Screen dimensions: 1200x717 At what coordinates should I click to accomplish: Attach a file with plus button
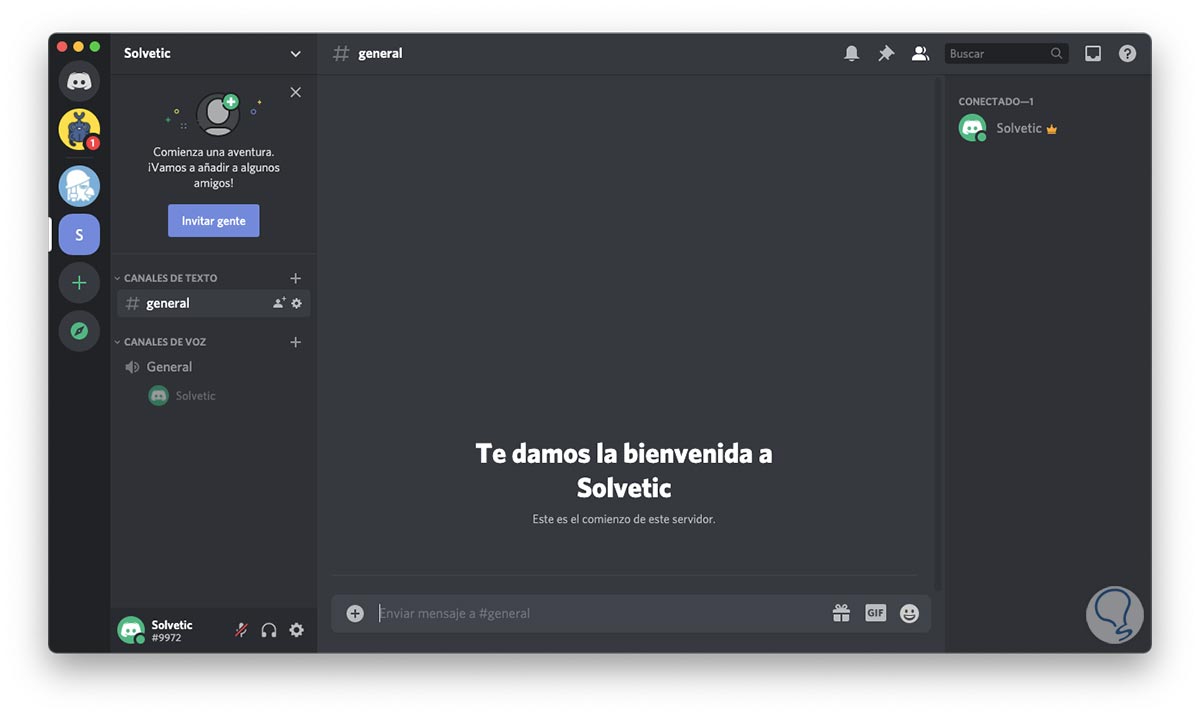355,614
